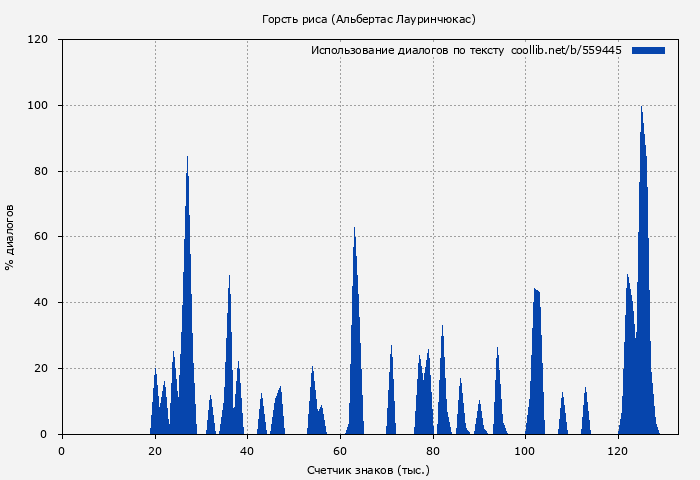Viewport: 700px width, 480px height.
Task: Click the x-axis tick label 40
Action: [247, 451]
